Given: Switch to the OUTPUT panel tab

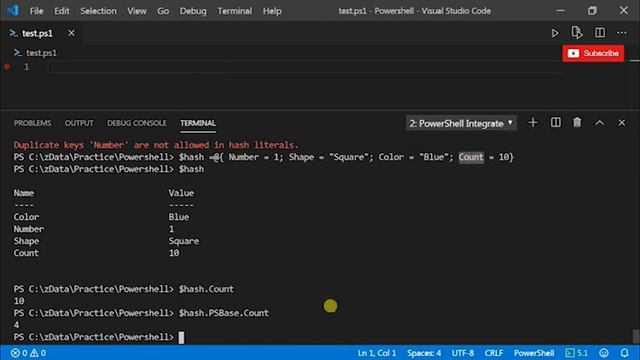Looking at the screenshot, I should 79,123.
